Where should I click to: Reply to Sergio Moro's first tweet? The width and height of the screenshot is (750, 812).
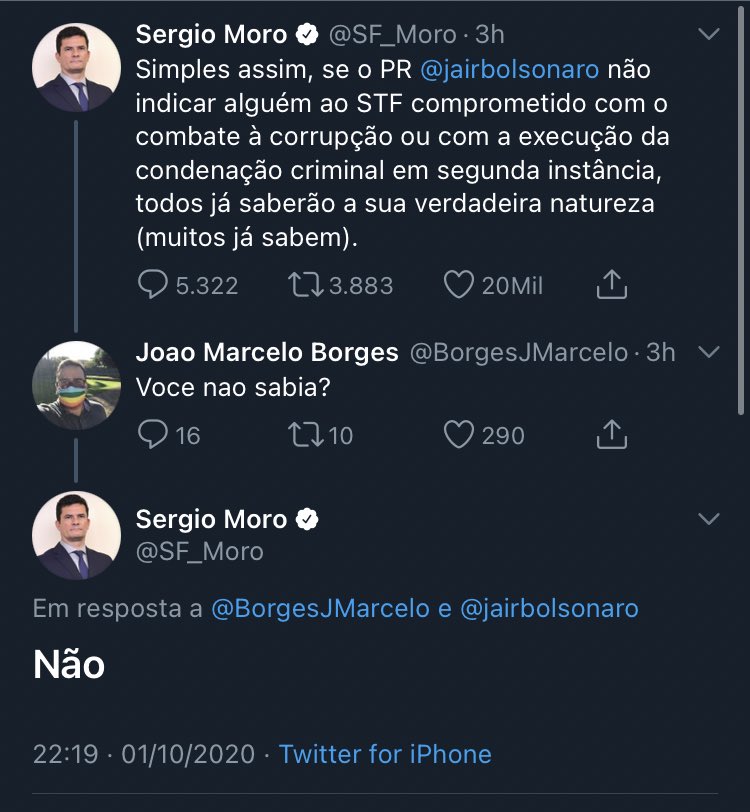pos(153,286)
